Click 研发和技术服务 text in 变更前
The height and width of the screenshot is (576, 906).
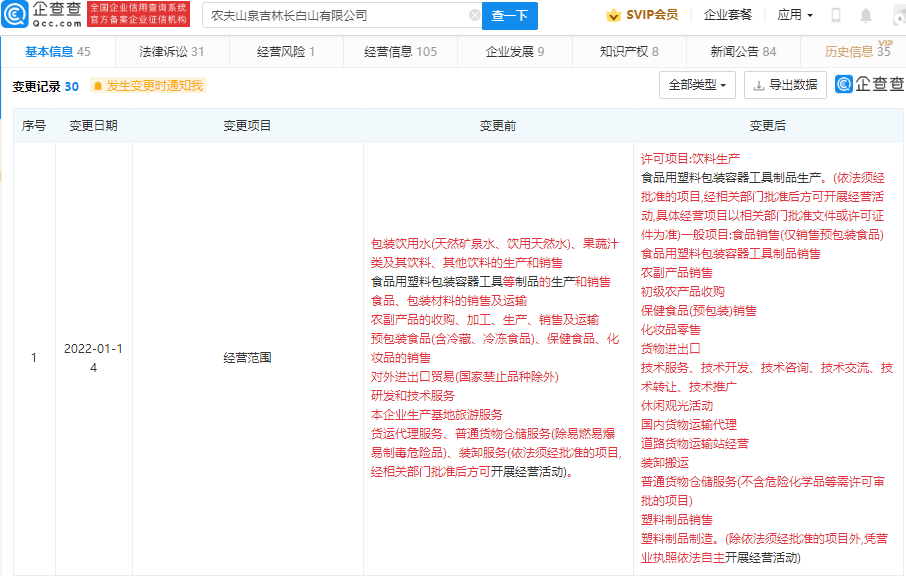413,396
